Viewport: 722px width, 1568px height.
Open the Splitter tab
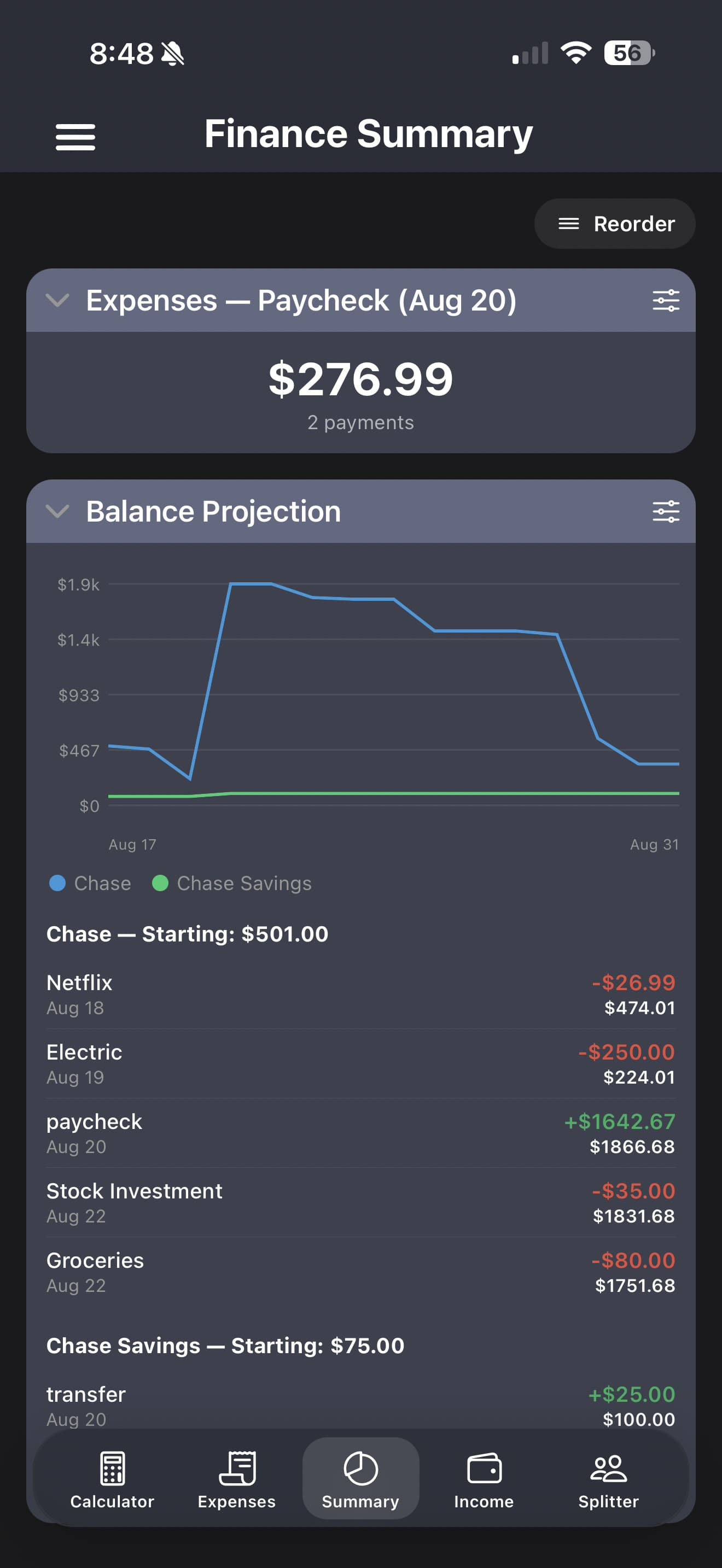pyautogui.click(x=608, y=1480)
